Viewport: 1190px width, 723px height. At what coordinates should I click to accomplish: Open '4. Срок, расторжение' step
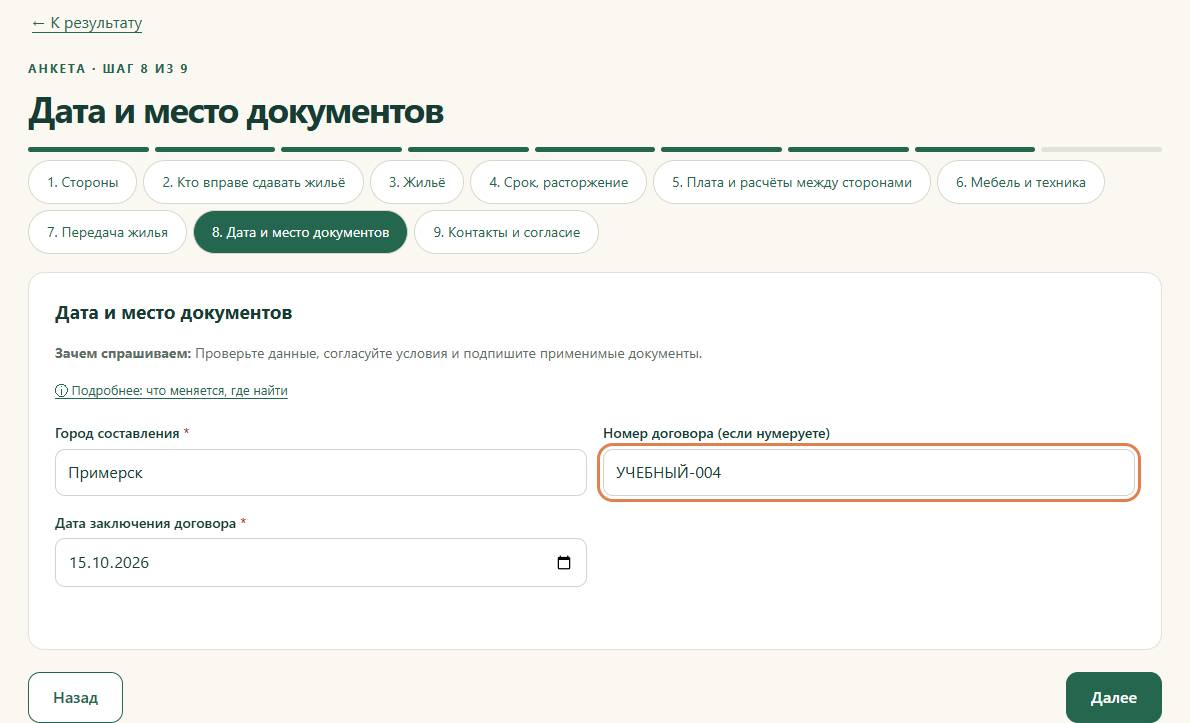(x=559, y=182)
